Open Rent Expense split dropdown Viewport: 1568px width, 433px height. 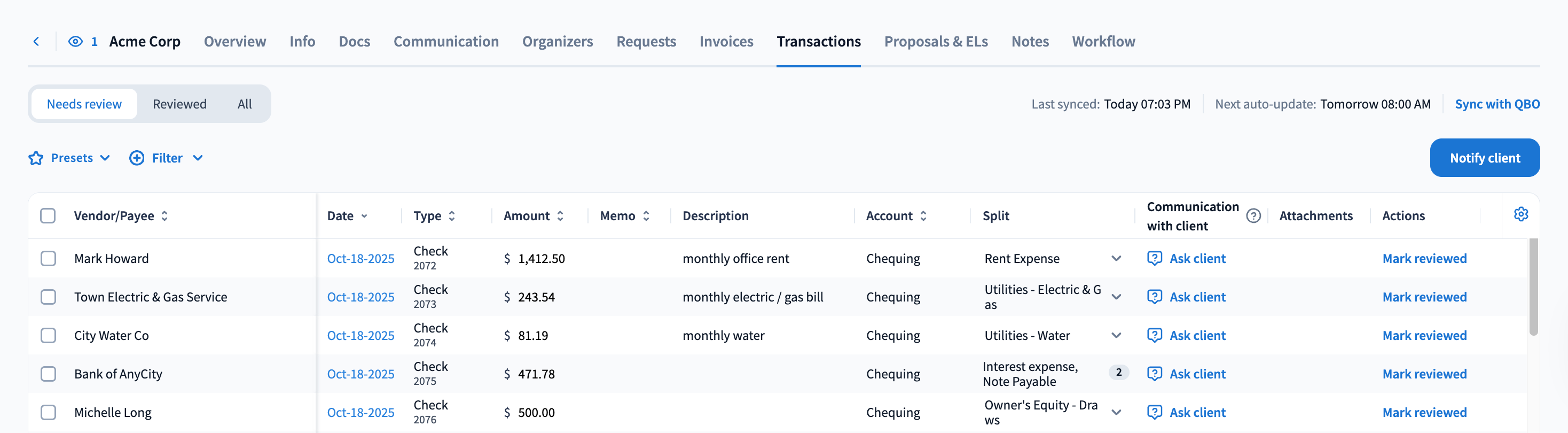tap(1116, 258)
